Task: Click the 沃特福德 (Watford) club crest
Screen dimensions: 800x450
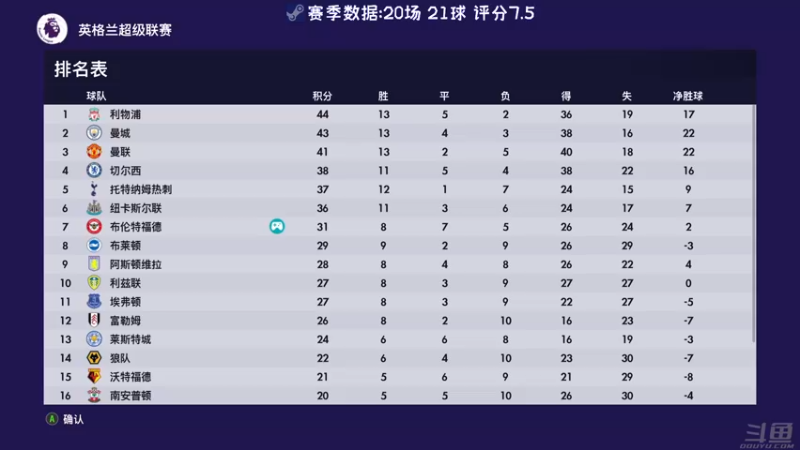Action: point(94,377)
